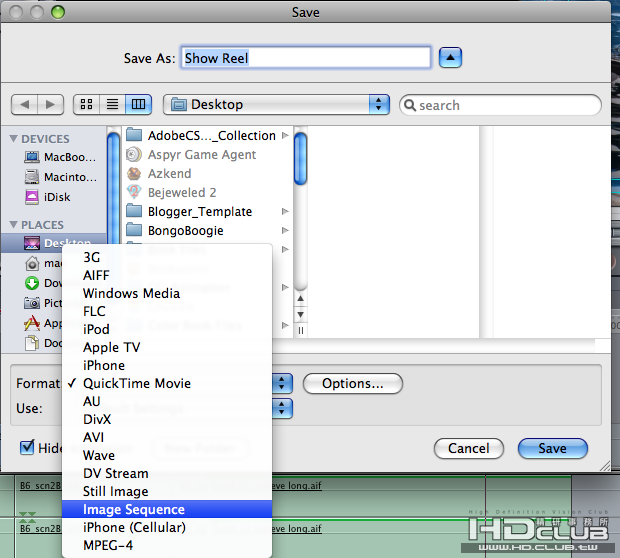Image resolution: width=620 pixels, height=558 pixels.
Task: Open the Downloads folder icon in sidebar
Action: [32, 283]
